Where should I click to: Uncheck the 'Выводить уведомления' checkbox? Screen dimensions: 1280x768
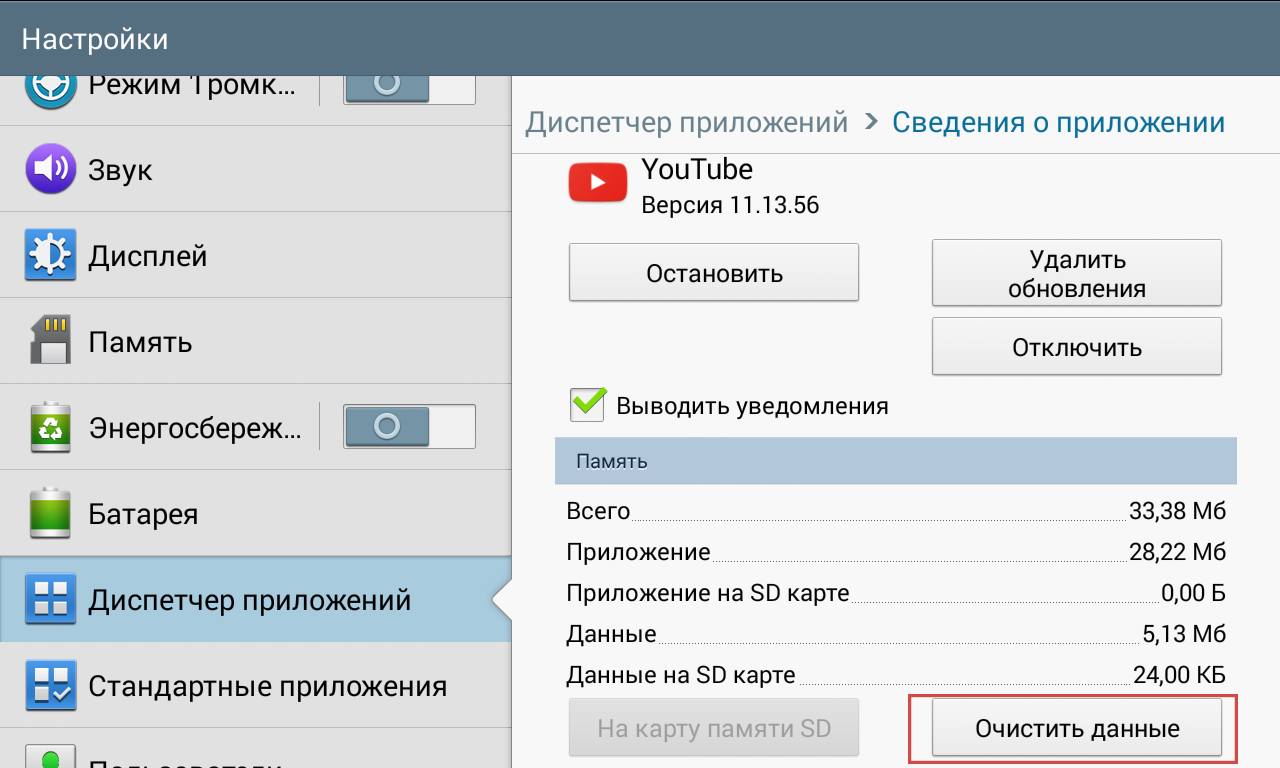click(588, 405)
